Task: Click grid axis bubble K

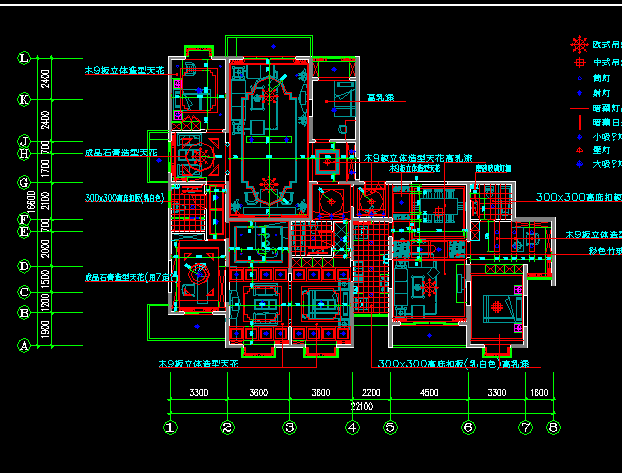Action: 24,99
